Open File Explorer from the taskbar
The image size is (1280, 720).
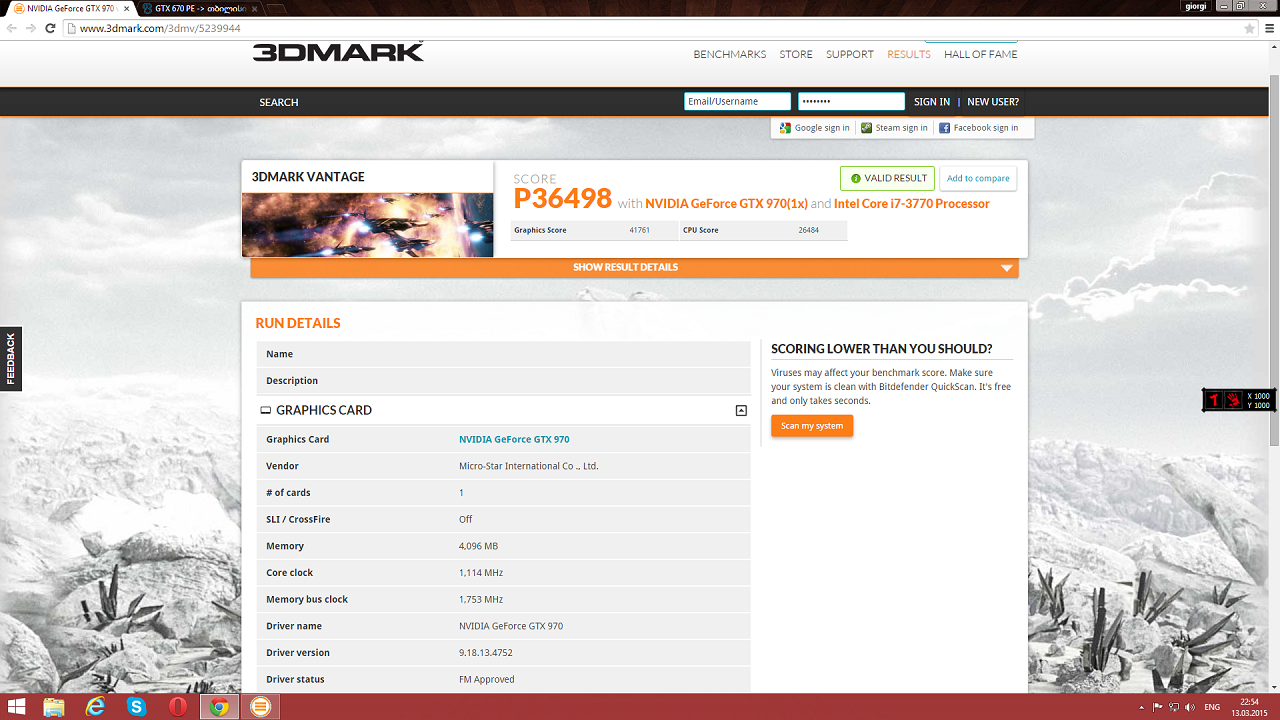(54, 707)
